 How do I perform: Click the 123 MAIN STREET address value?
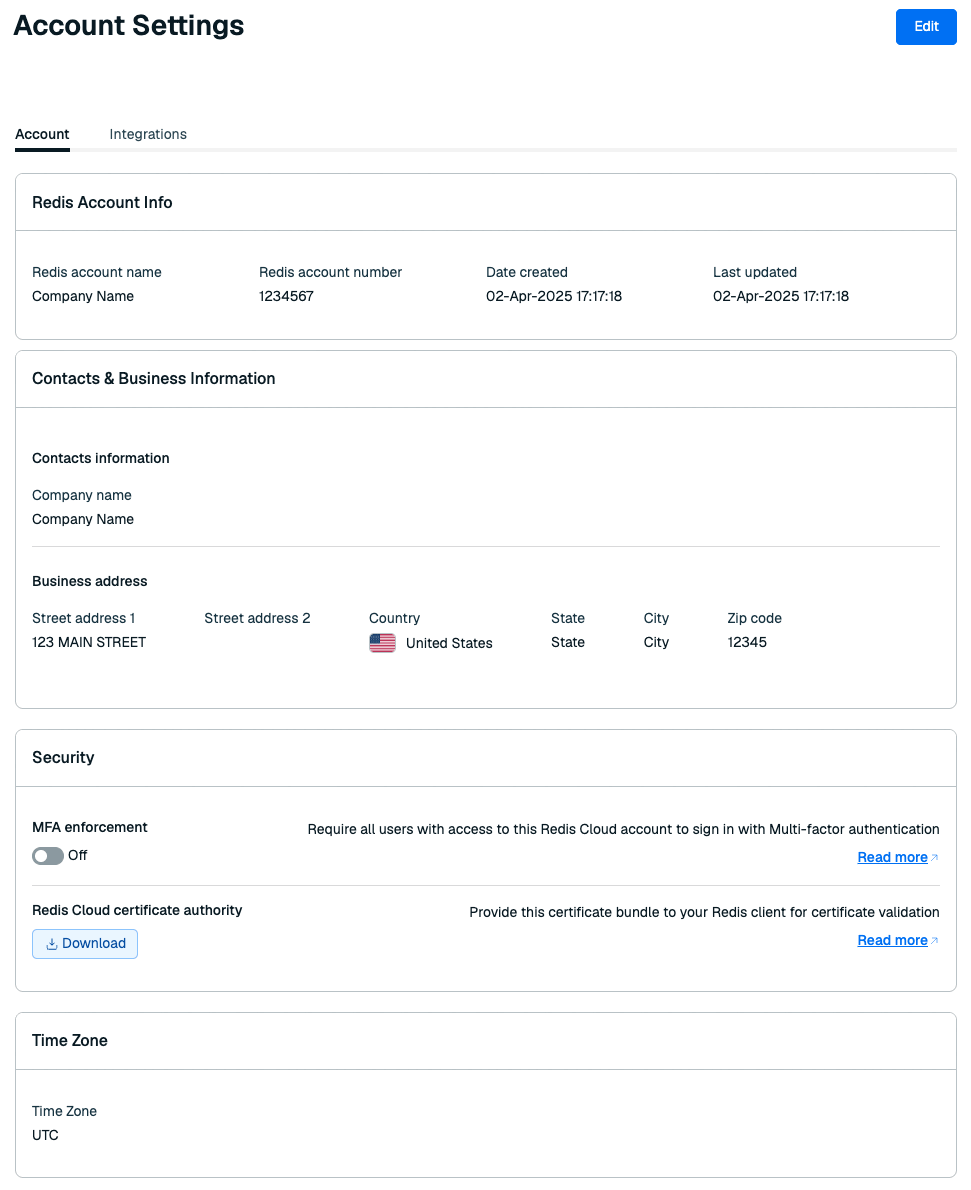pyautogui.click(x=89, y=642)
